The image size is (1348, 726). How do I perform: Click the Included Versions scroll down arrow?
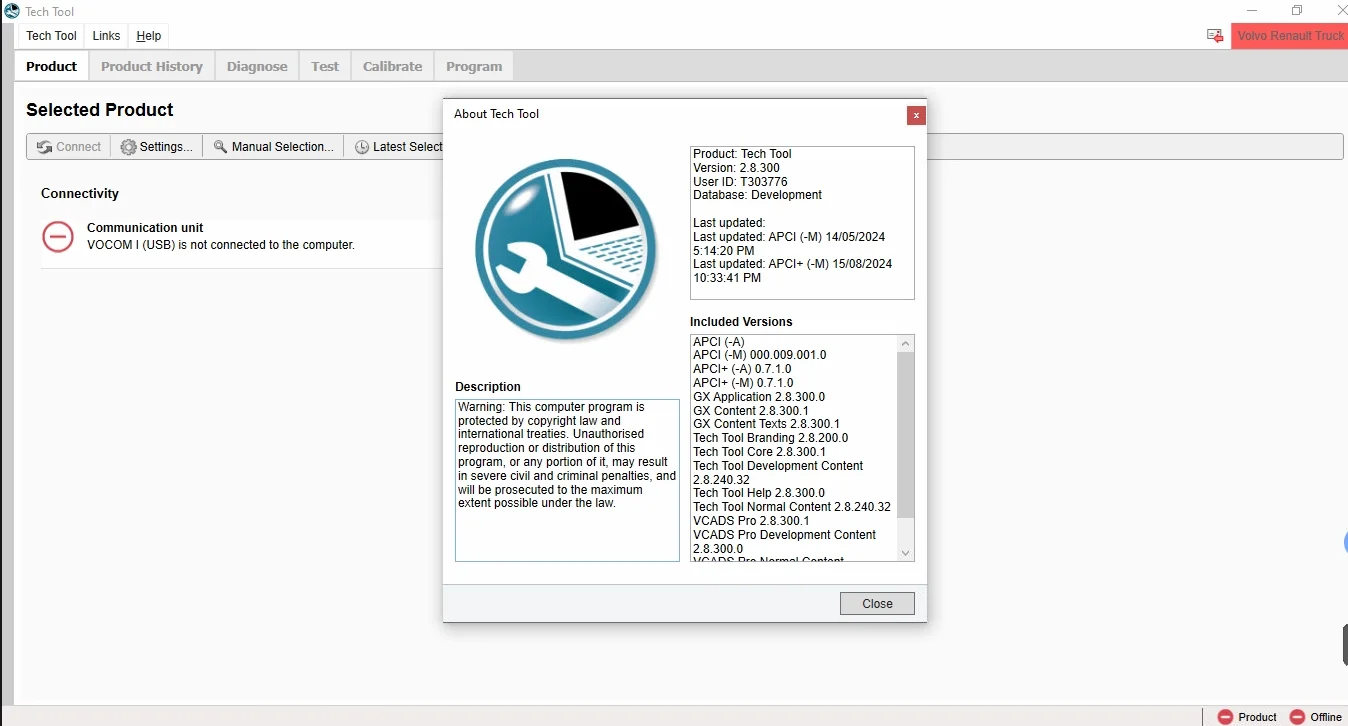(905, 553)
